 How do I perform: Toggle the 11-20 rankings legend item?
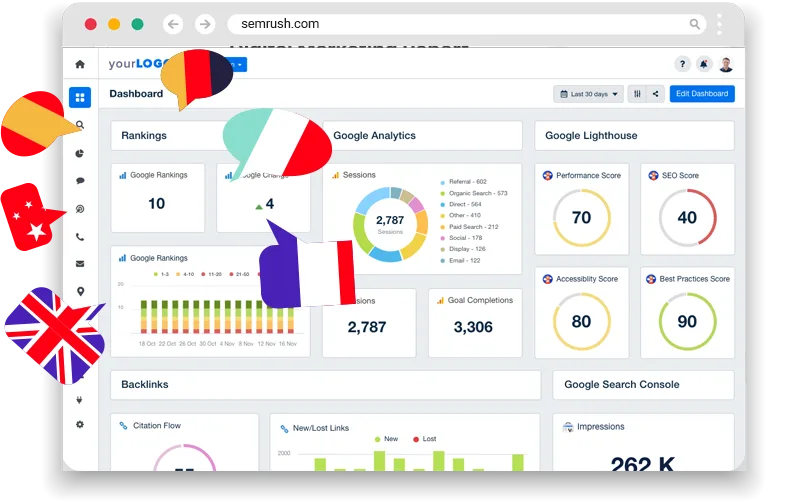pyautogui.click(x=211, y=274)
